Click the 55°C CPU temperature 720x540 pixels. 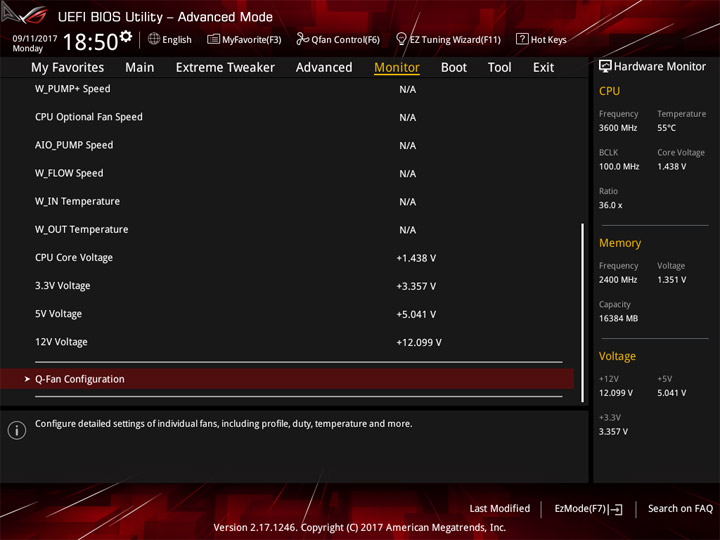pyautogui.click(x=666, y=128)
